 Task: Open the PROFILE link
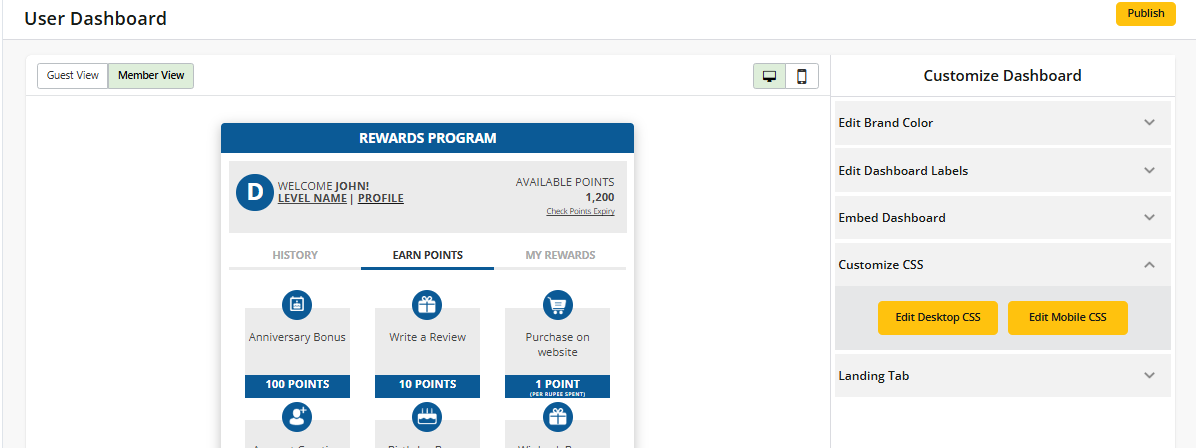(x=381, y=198)
